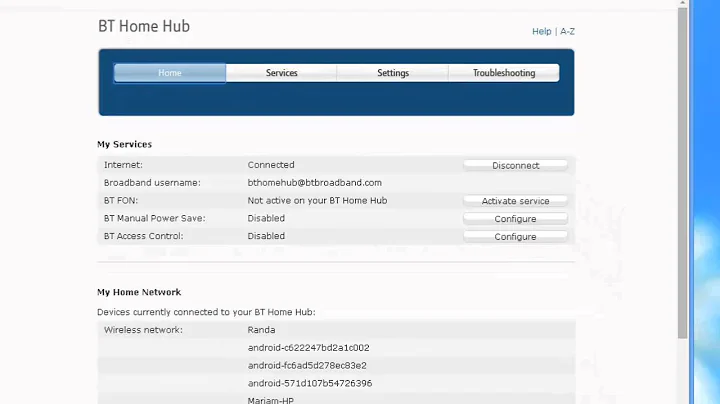Click the BT Manual Power Save: label
Viewport: 720px width, 404px height.
tap(155, 218)
